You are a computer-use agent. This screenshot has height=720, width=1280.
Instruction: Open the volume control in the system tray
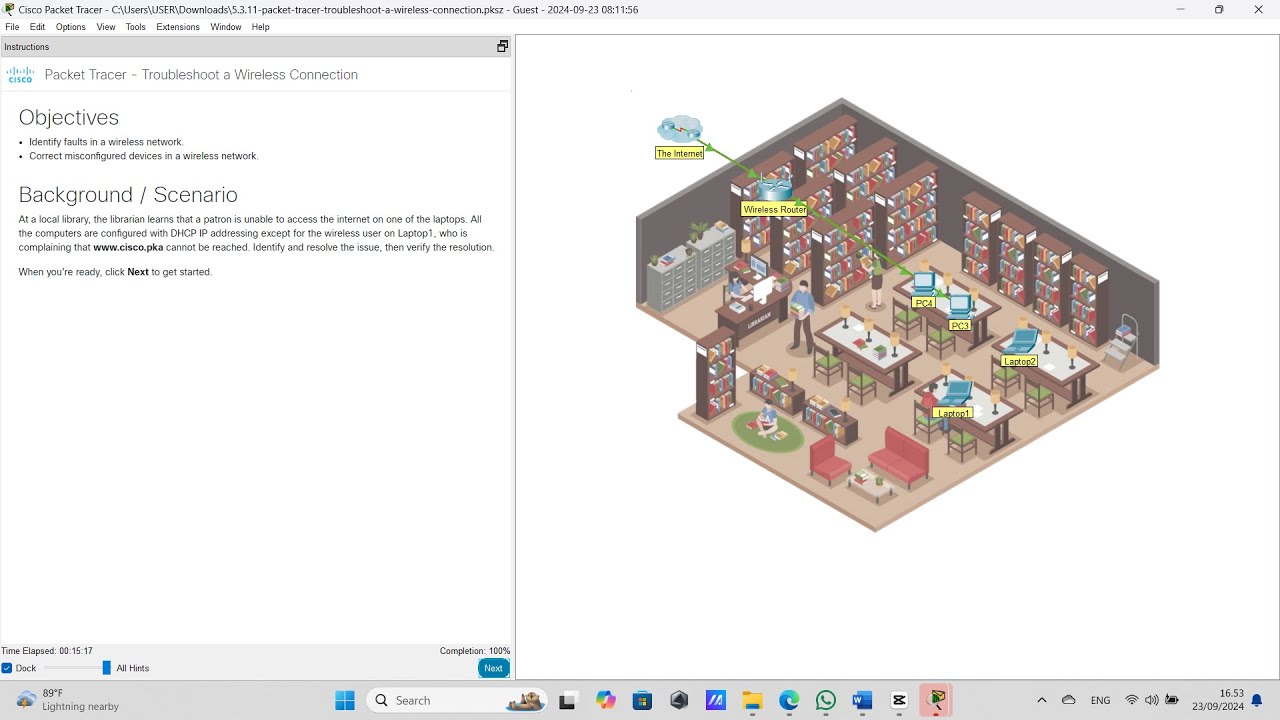pyautogui.click(x=1151, y=700)
